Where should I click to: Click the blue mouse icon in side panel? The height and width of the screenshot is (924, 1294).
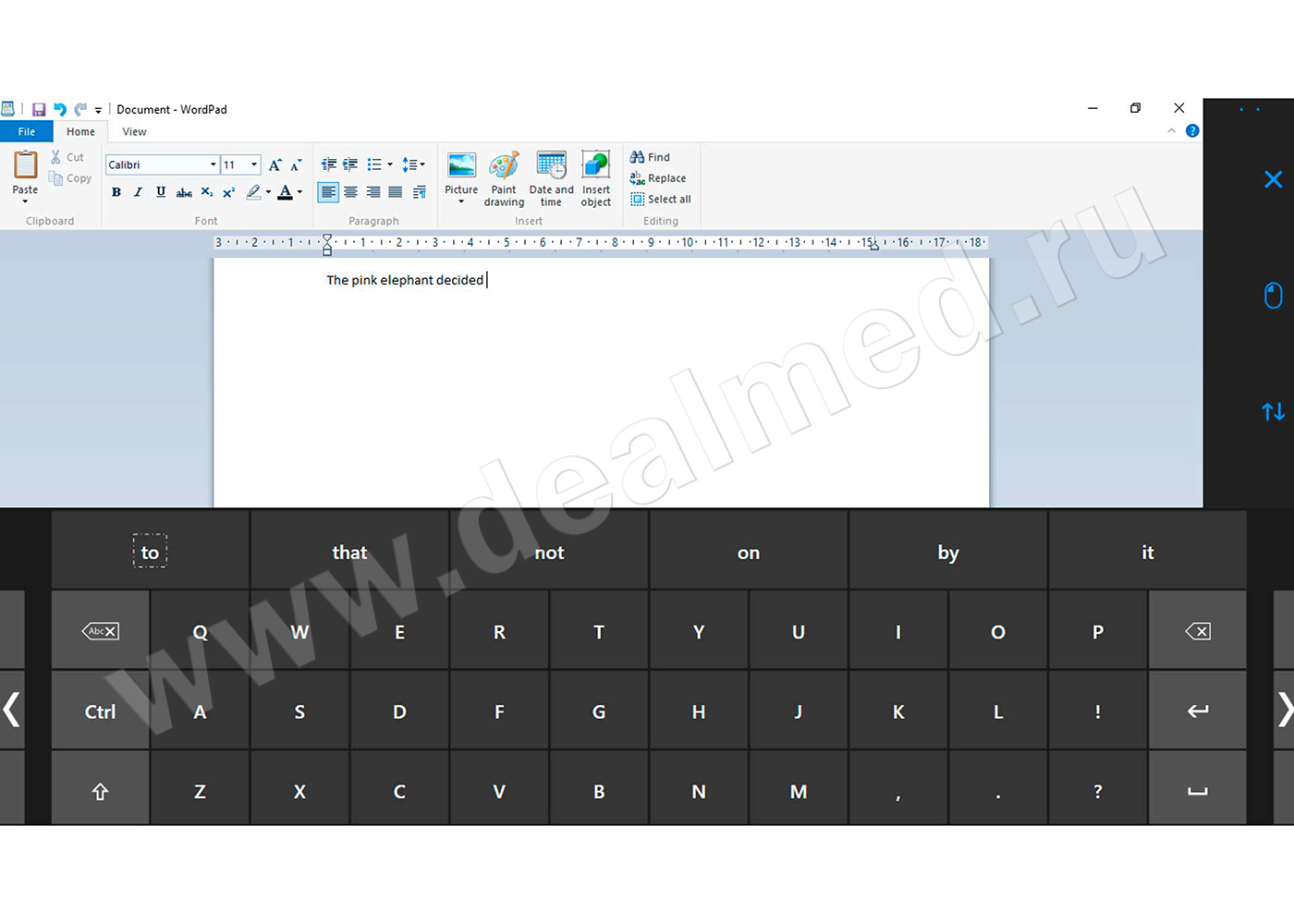coord(1273,295)
